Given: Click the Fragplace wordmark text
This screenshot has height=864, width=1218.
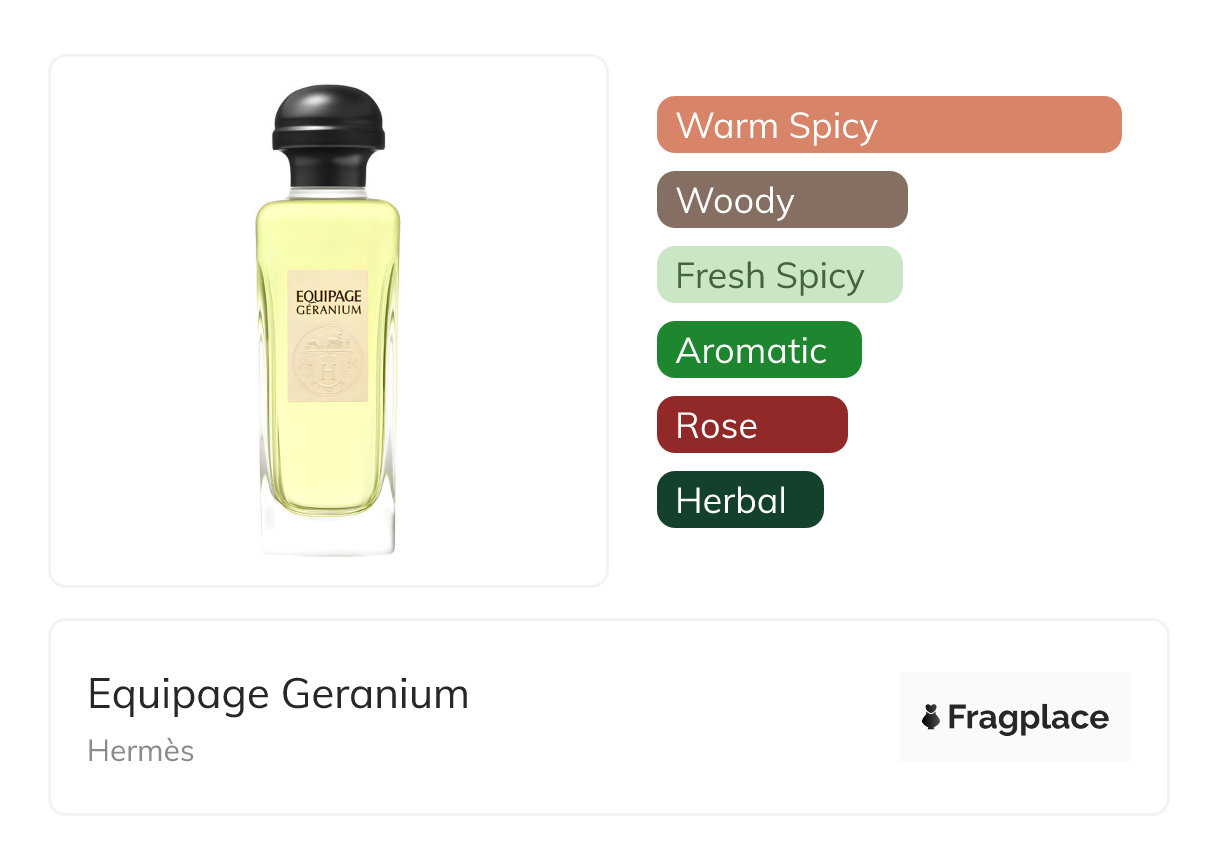Looking at the screenshot, I should [x=1028, y=717].
